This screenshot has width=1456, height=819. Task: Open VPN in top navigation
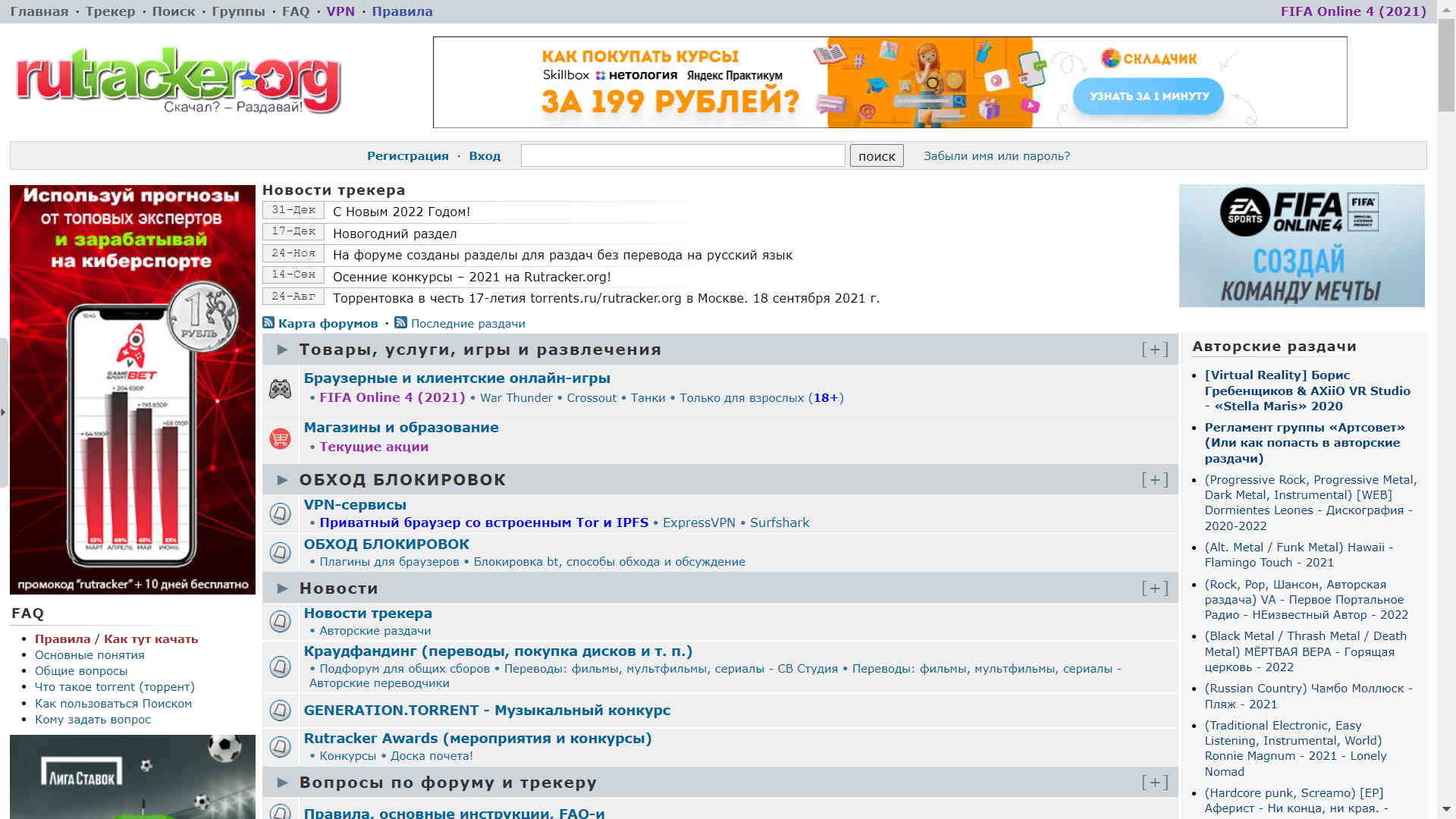[340, 11]
